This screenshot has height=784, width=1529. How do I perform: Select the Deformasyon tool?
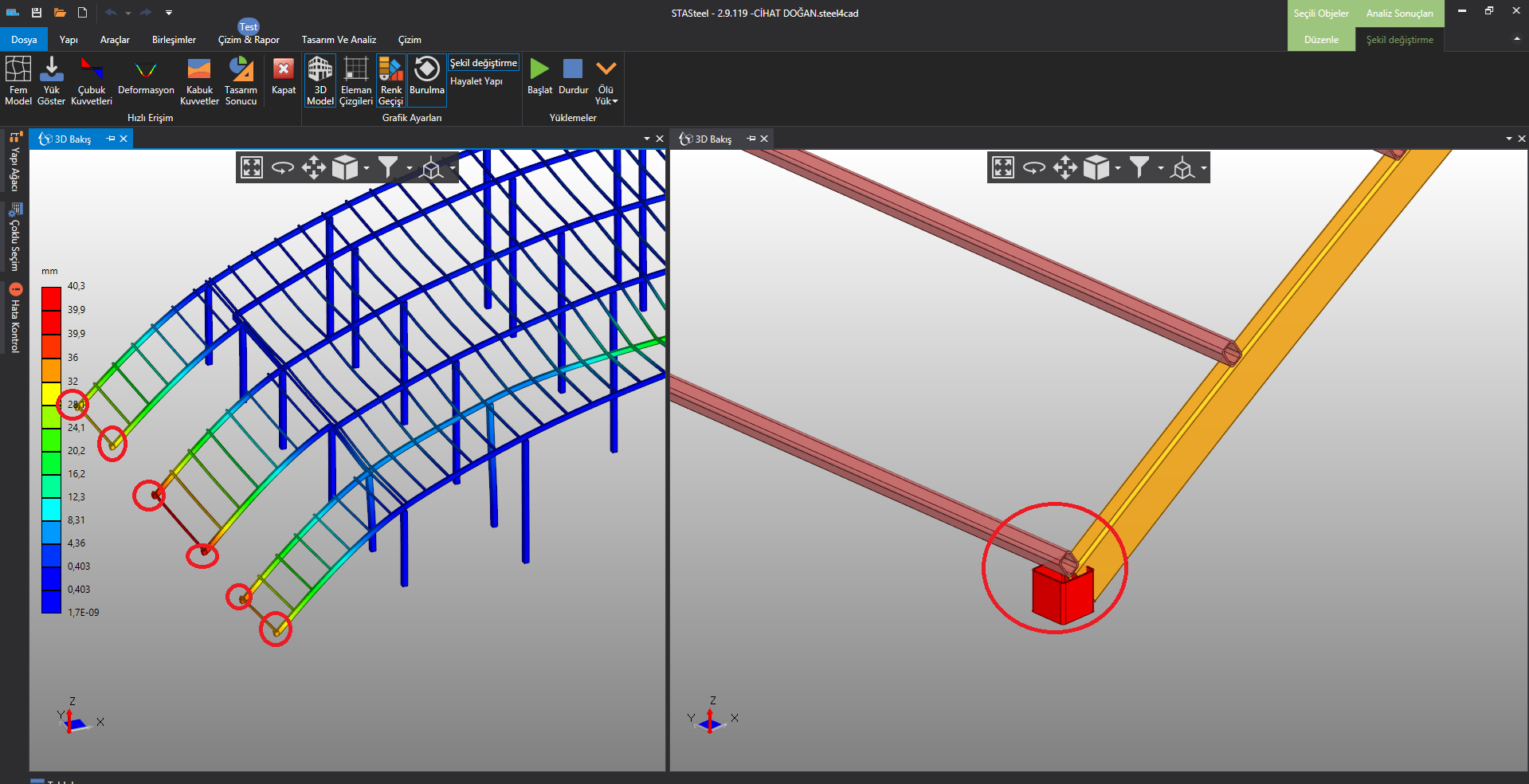point(146,78)
